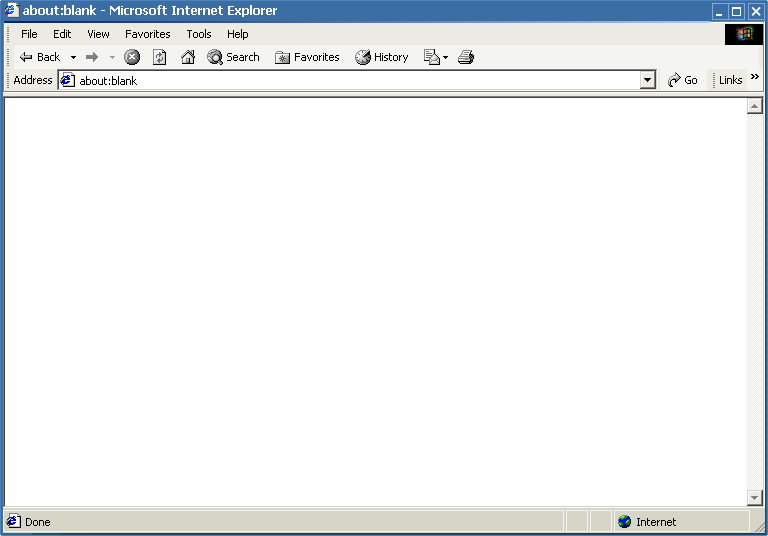Click the scrollbar up arrow
The image size is (768, 536).
(755, 106)
